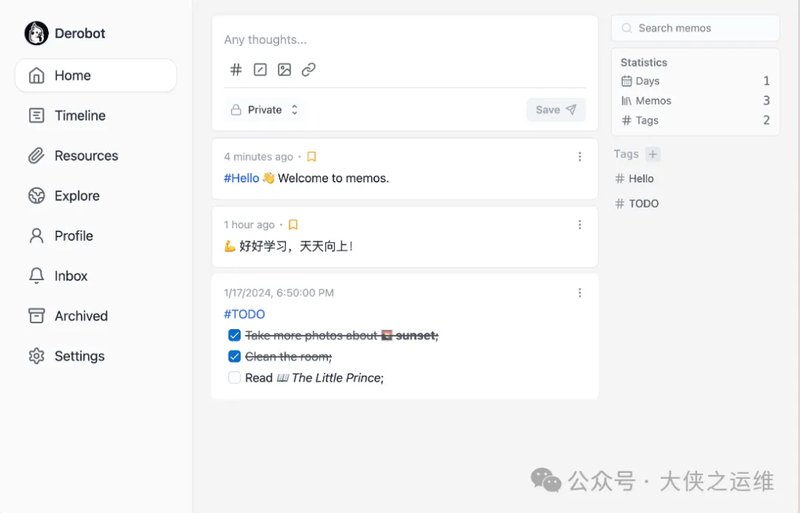Screen dimensions: 800x513
Task: Click the link icon in memo editor
Action: pyautogui.click(x=309, y=70)
